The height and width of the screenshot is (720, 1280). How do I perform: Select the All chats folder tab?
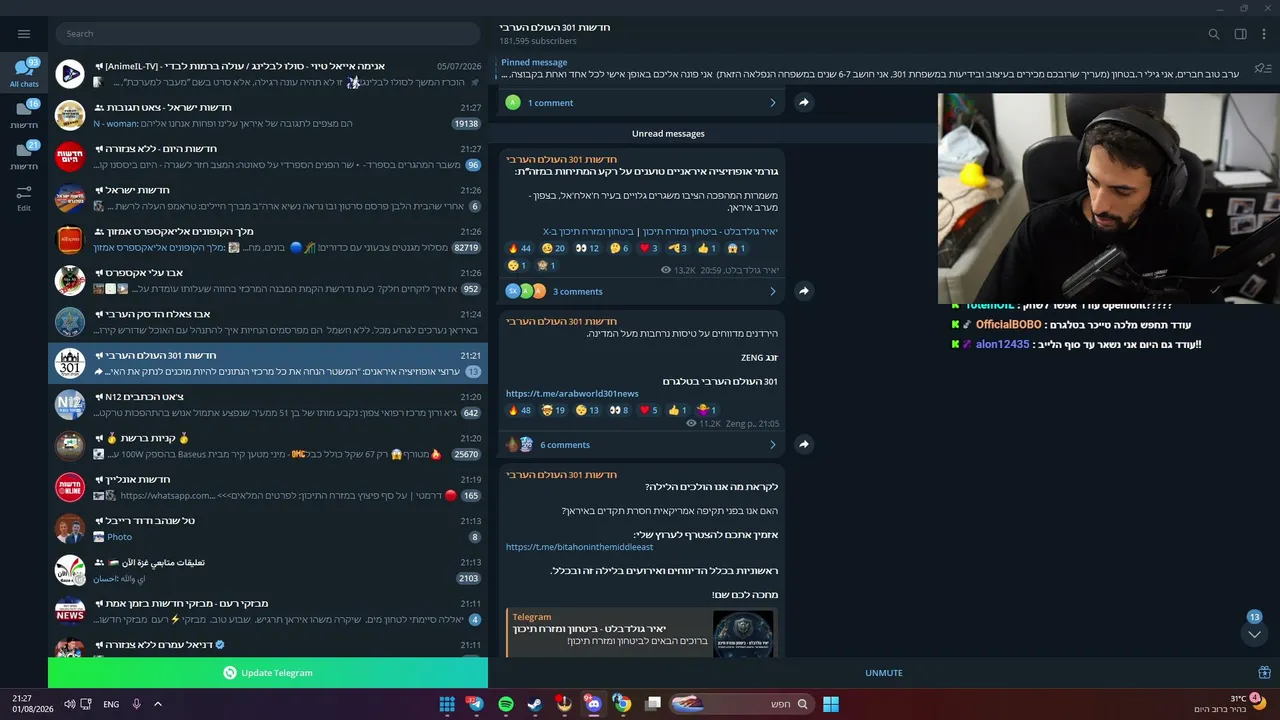[24, 74]
